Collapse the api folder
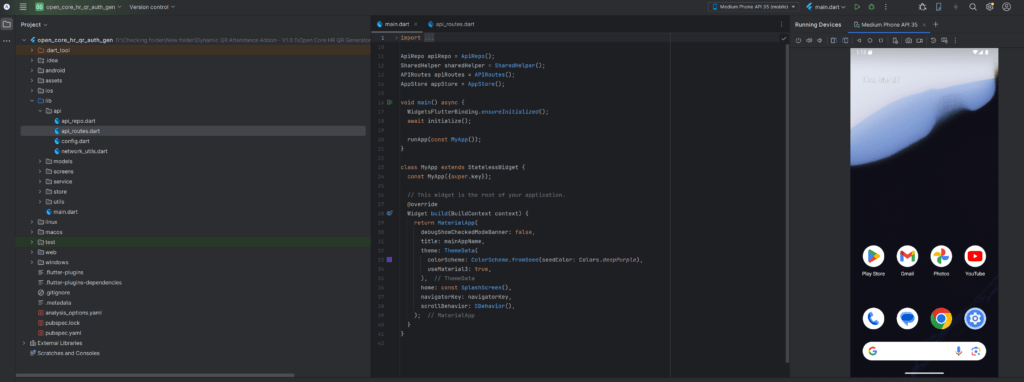1024x382 pixels. 40,111
